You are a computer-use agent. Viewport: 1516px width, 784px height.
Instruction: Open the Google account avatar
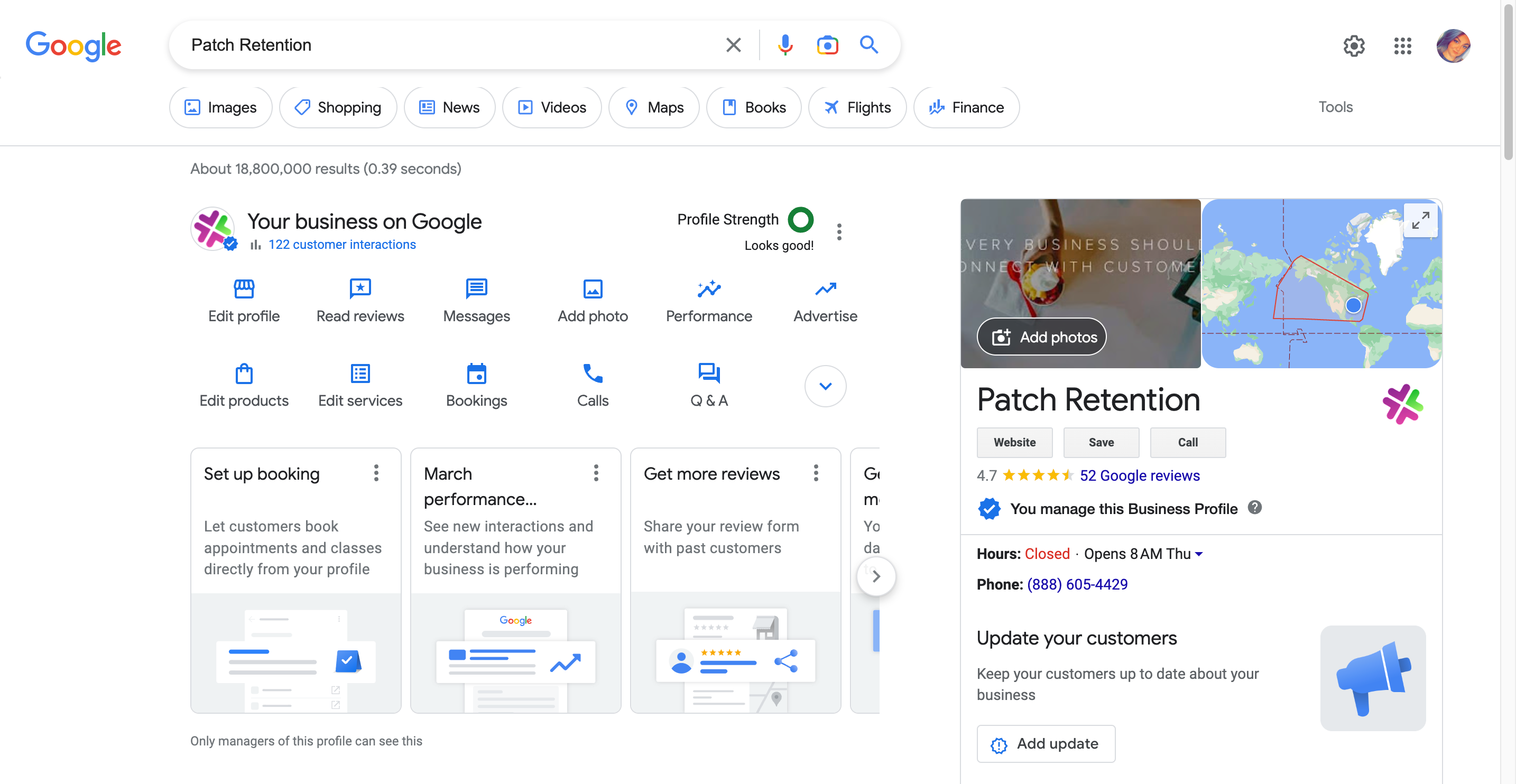pyautogui.click(x=1453, y=45)
